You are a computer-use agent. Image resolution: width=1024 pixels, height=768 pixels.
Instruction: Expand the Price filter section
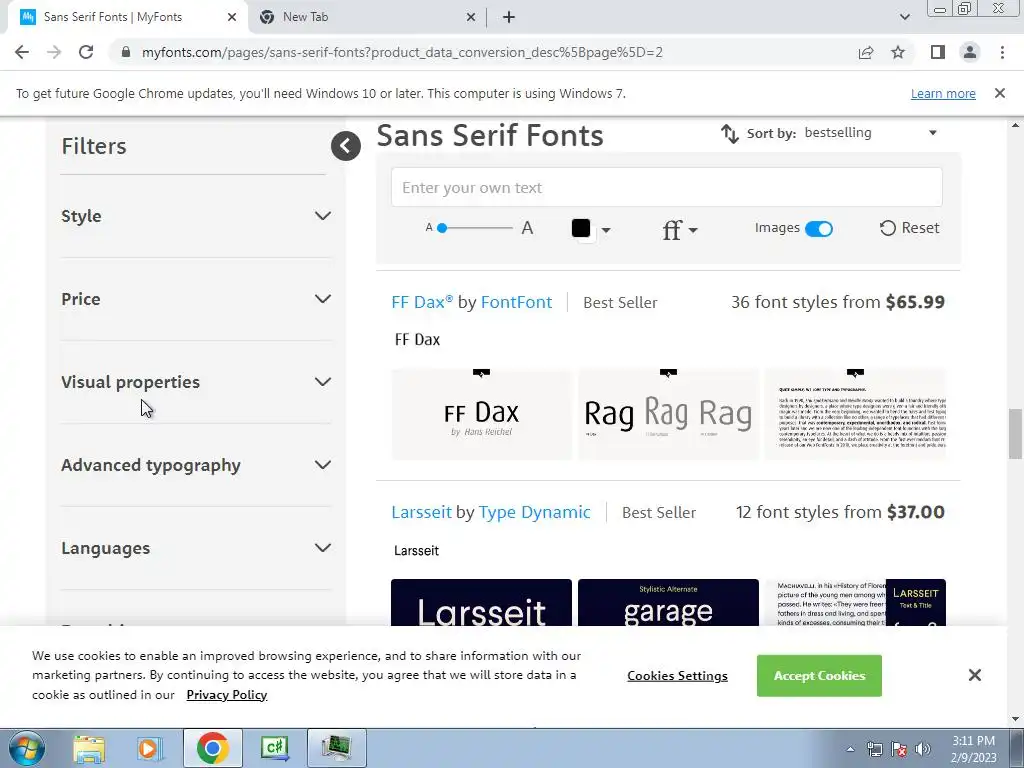196,299
